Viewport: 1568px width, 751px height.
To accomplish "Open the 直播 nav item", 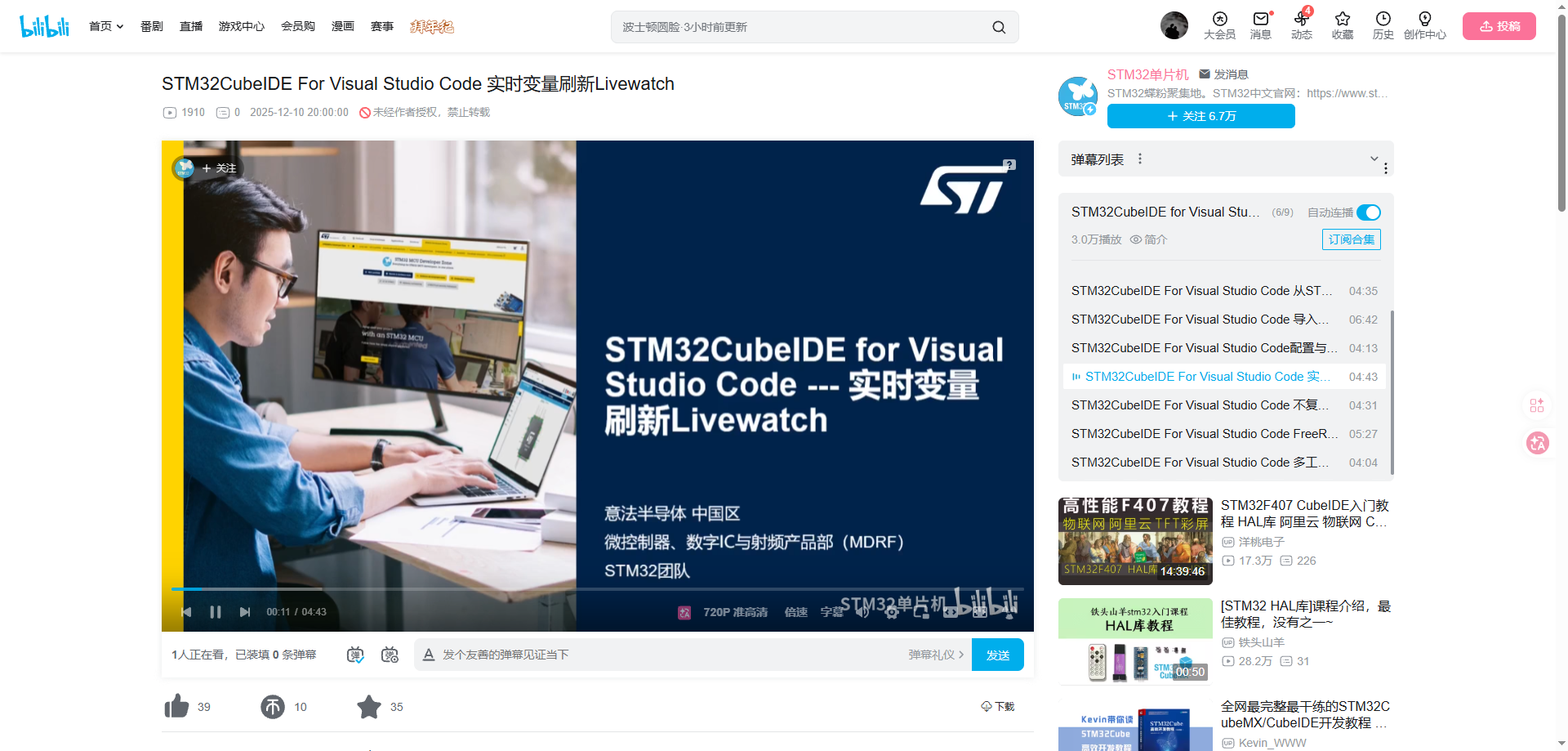I will pos(191,26).
